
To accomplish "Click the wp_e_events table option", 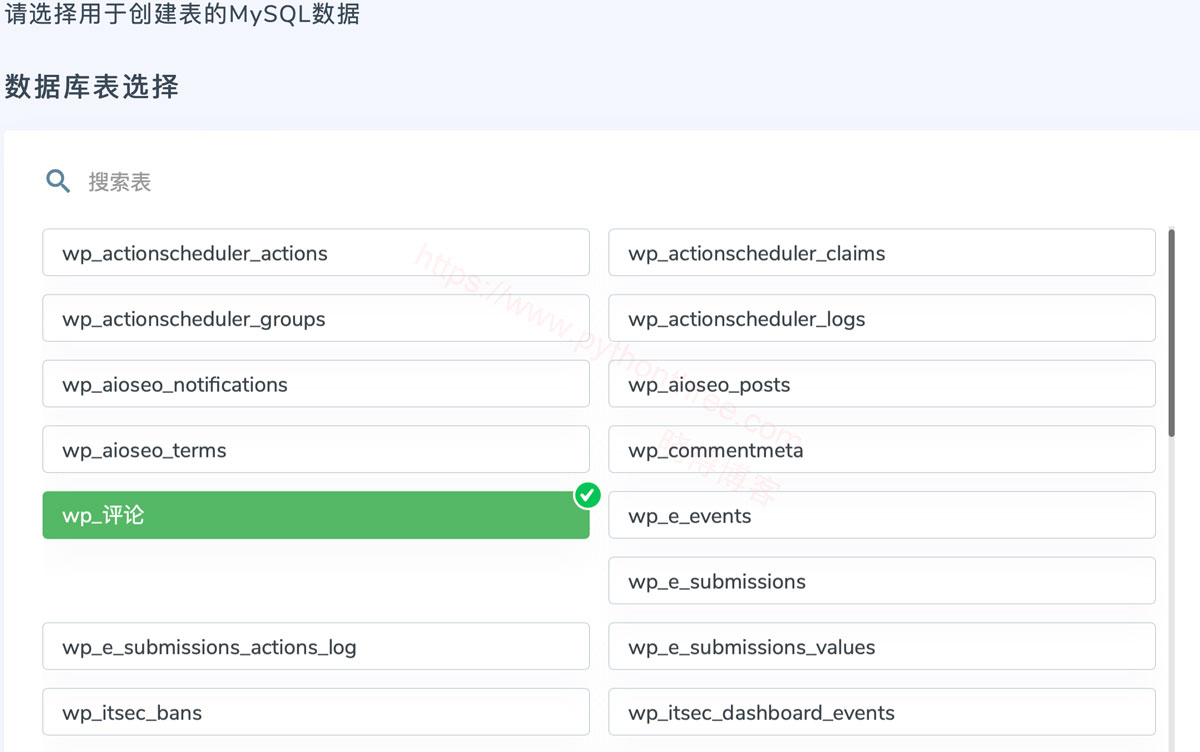I will (x=881, y=516).
